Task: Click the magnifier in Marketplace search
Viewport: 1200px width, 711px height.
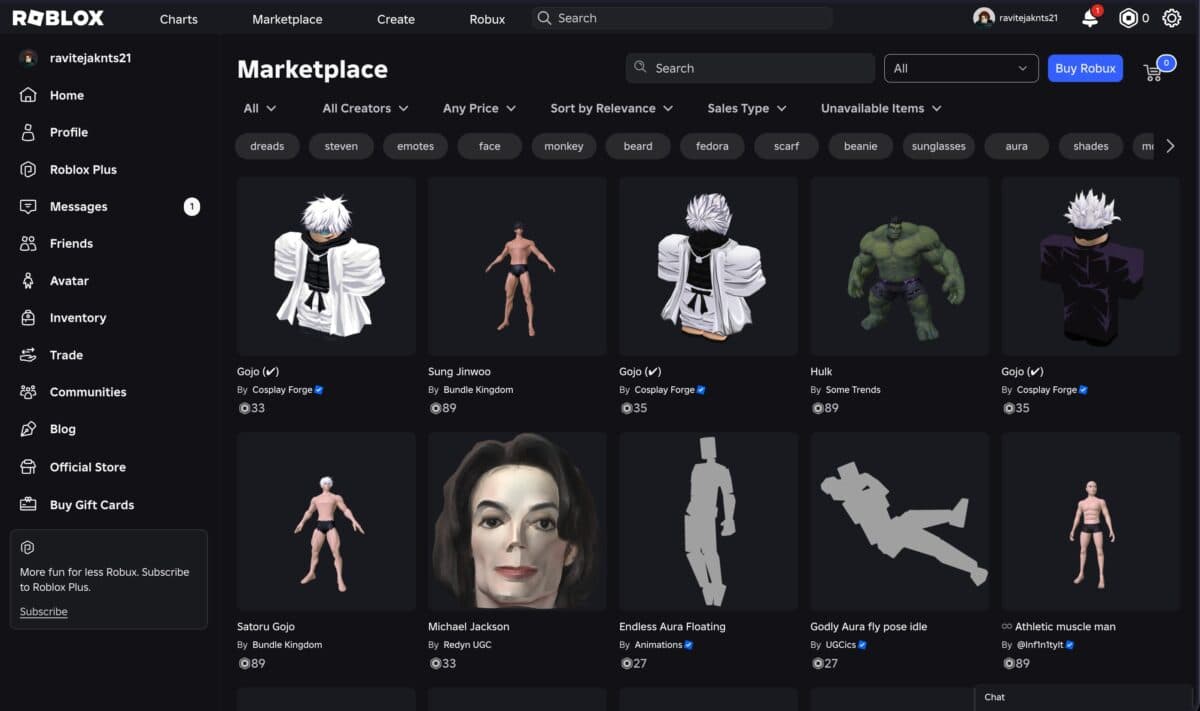Action: (x=640, y=68)
